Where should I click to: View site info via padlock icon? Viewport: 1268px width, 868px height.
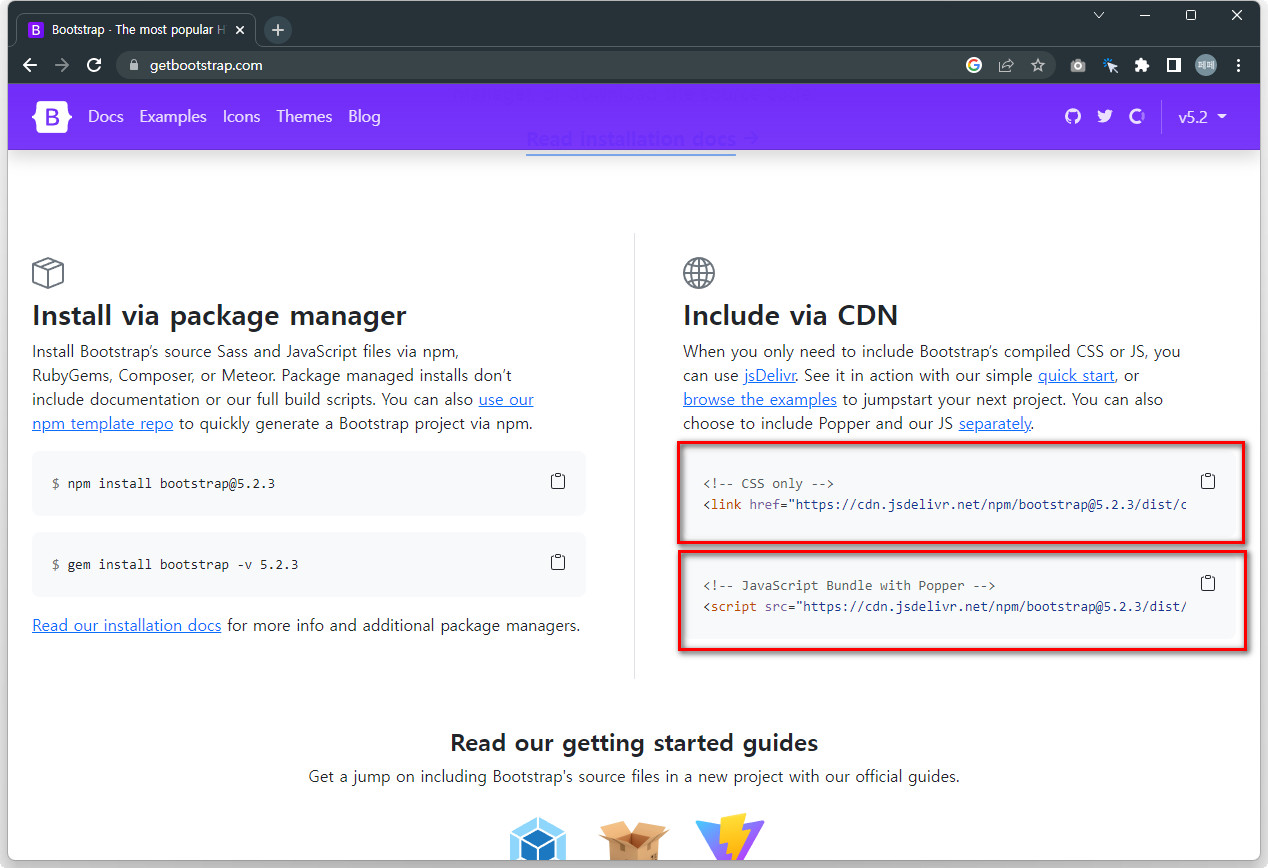coord(134,65)
